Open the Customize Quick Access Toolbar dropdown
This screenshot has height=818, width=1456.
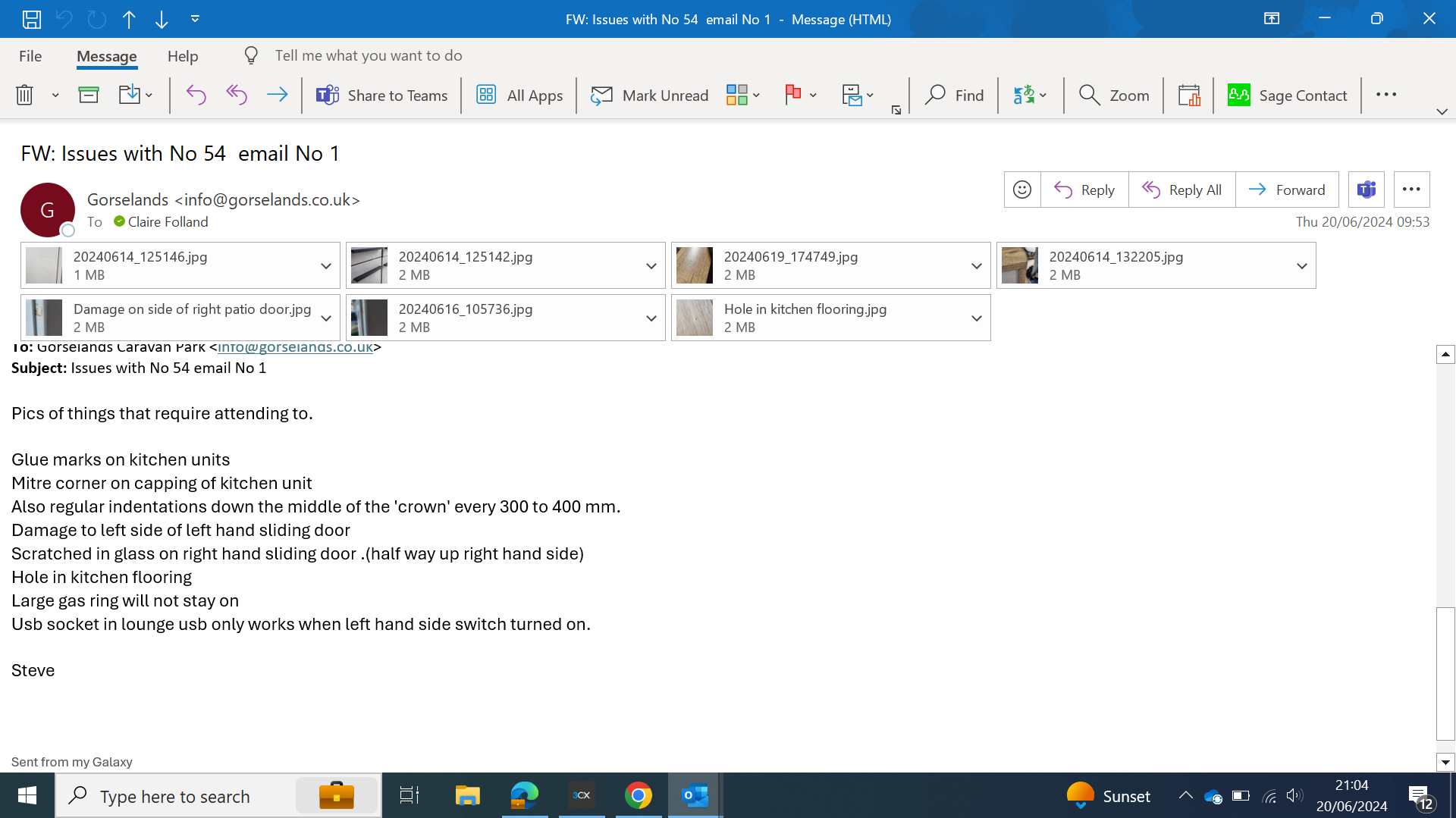pyautogui.click(x=195, y=19)
